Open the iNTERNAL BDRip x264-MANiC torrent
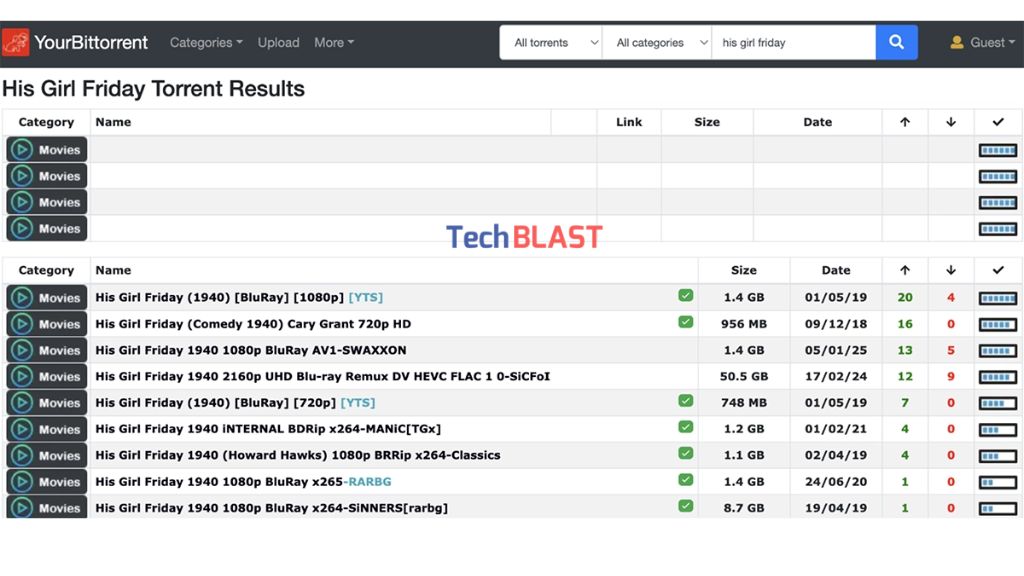The image size is (1024, 576). 268,429
